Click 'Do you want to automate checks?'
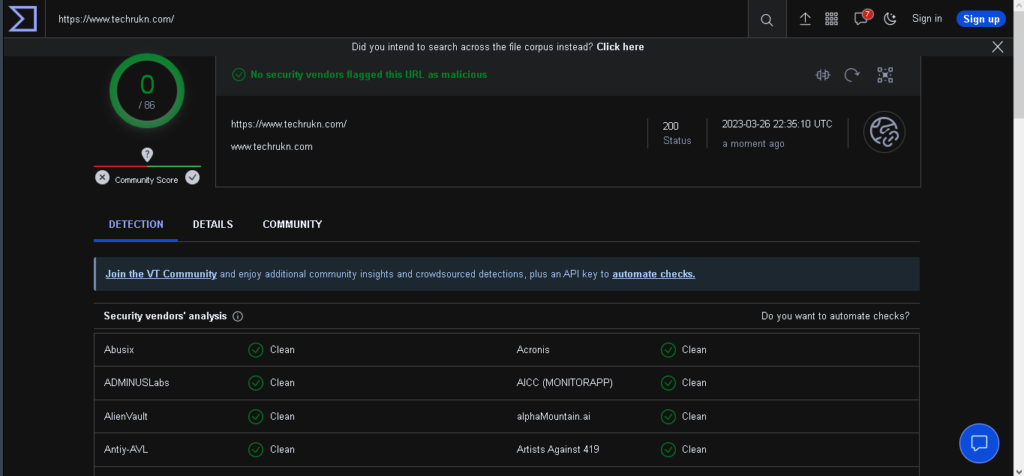The height and width of the screenshot is (476, 1024). pos(835,316)
